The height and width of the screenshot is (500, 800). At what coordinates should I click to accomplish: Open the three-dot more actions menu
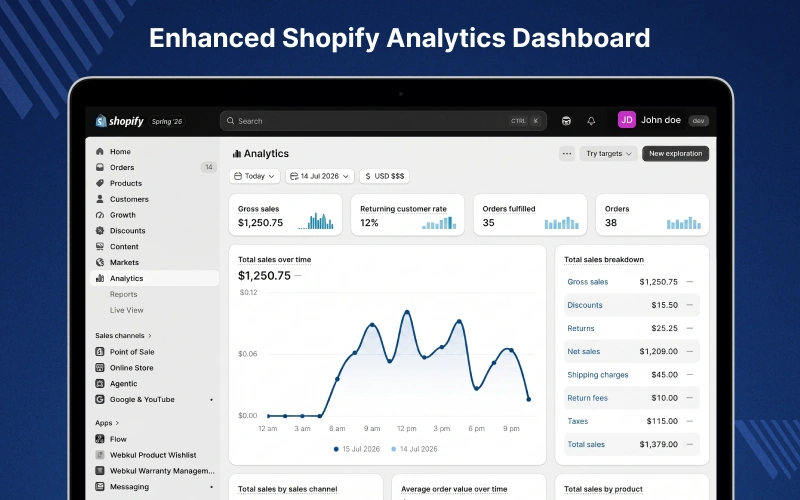tap(567, 154)
